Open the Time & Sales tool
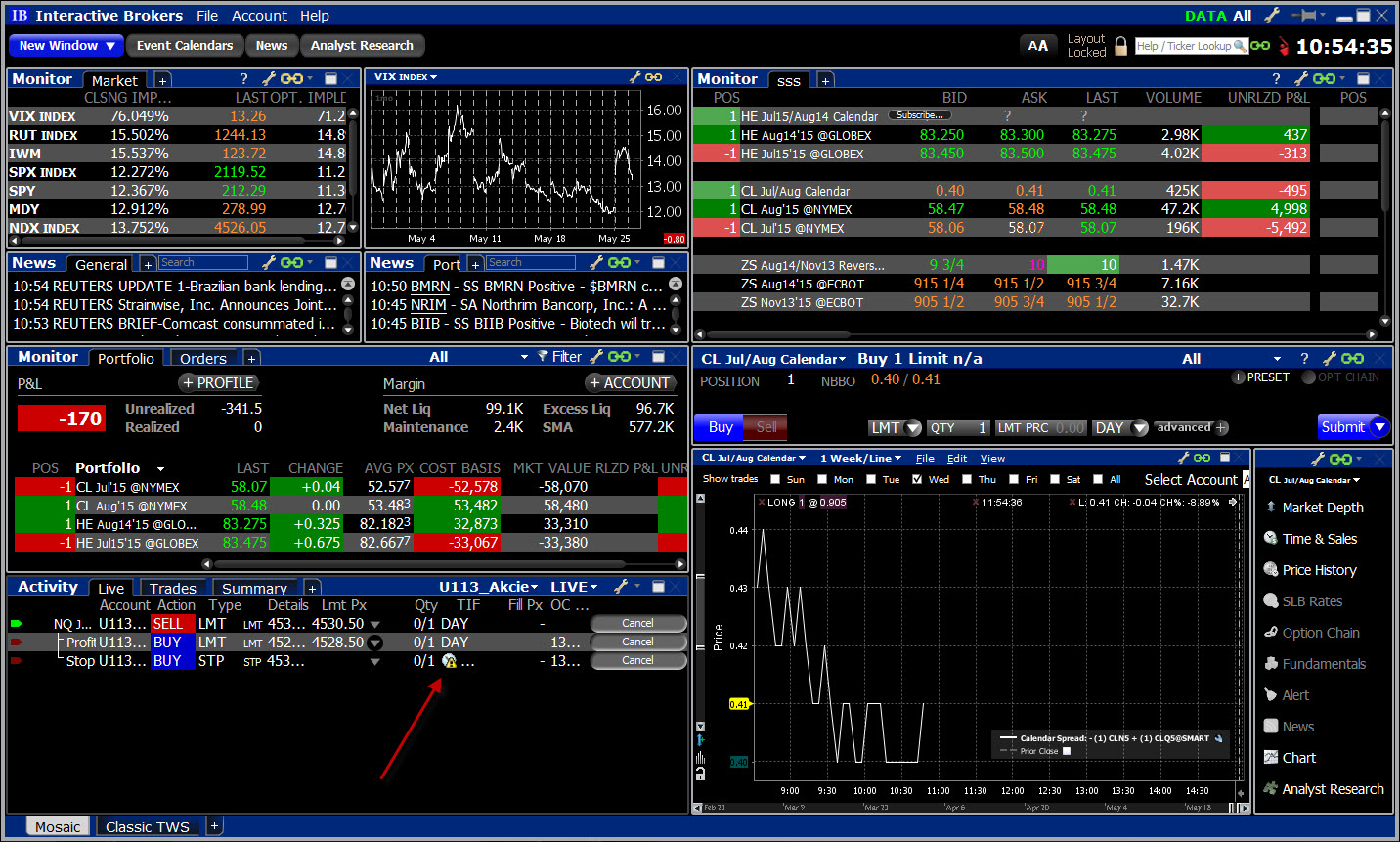Screen dimensions: 1400x842 pyautogui.click(x=1319, y=539)
